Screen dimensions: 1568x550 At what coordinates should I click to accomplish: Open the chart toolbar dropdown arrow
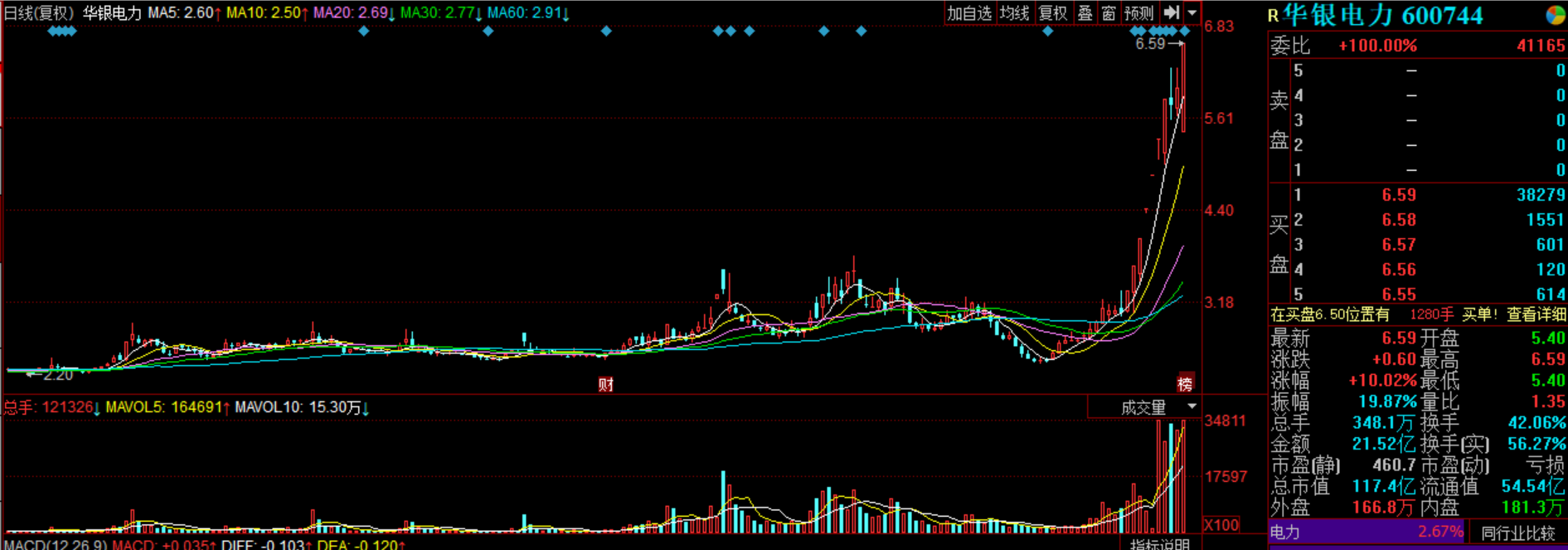point(1192,12)
